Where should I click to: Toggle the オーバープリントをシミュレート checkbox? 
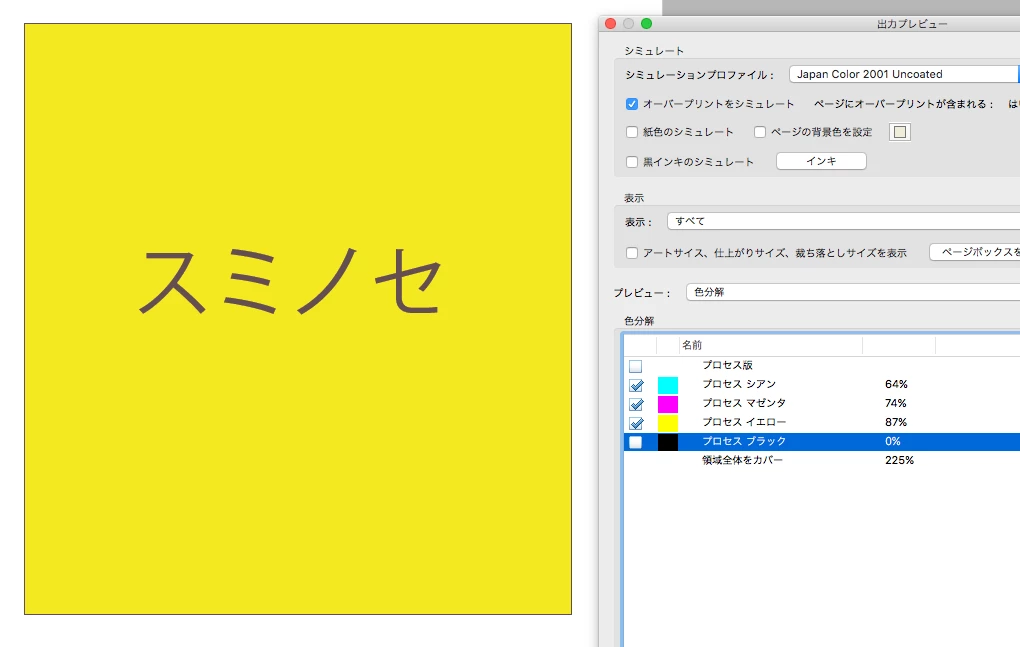pos(632,104)
